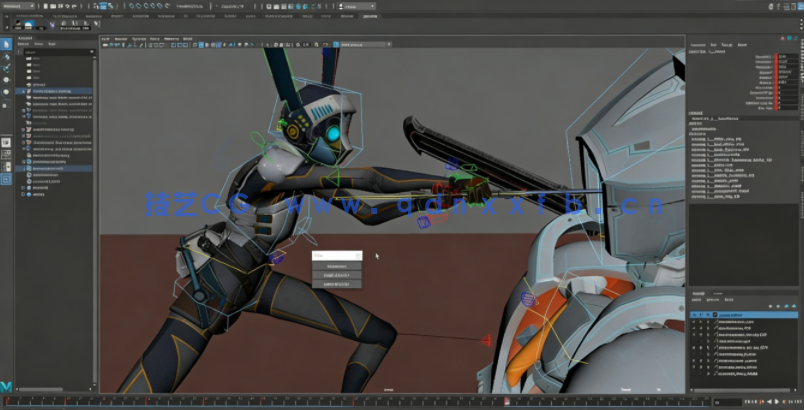Click the Undo arrow on the status line
The image size is (804, 410).
pos(68,6)
